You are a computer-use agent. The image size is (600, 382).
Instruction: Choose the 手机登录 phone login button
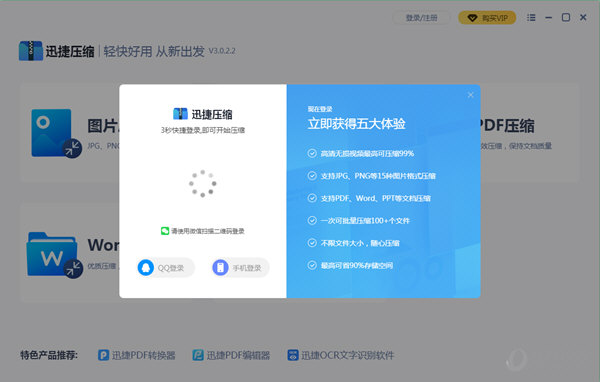coord(240,268)
